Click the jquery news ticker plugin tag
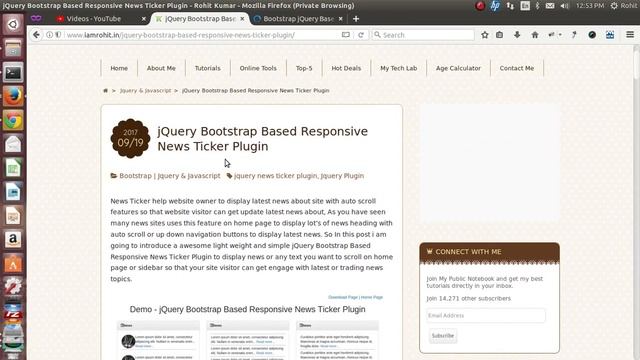 click(275, 176)
